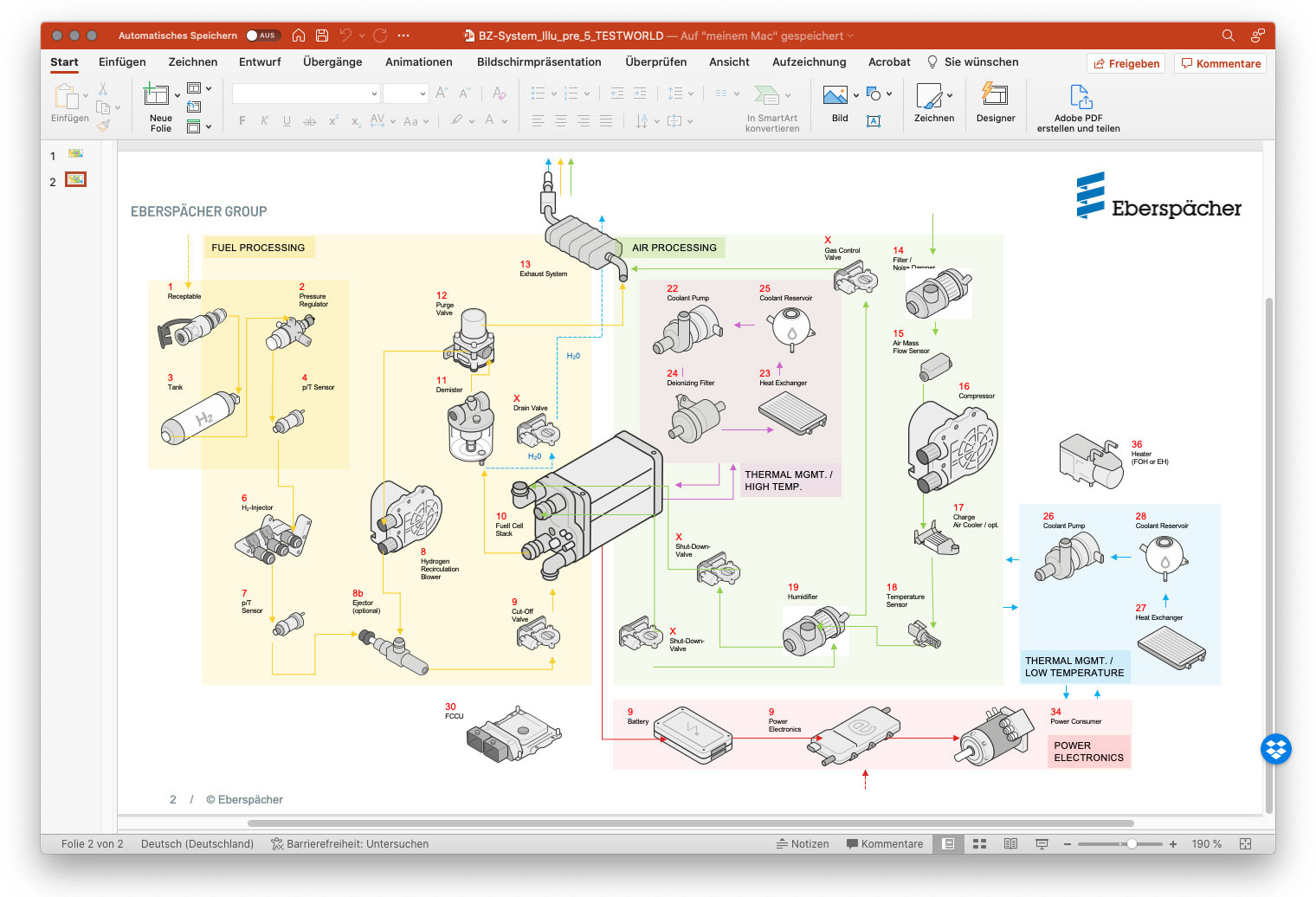
Task: Click the Kommentare button top right
Action: coord(1220,63)
